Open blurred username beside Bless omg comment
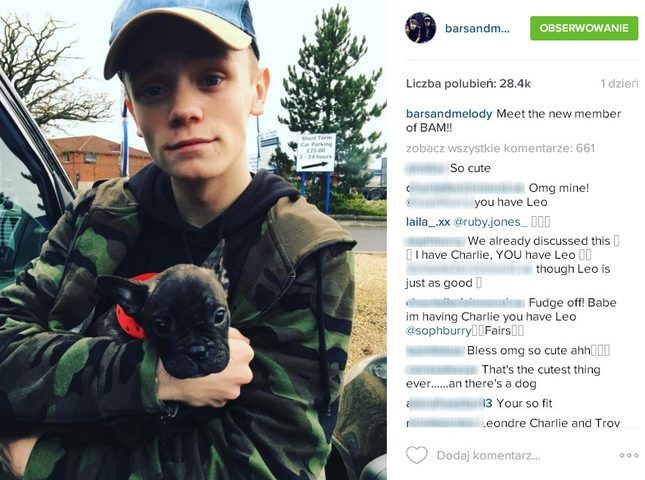 coord(435,351)
